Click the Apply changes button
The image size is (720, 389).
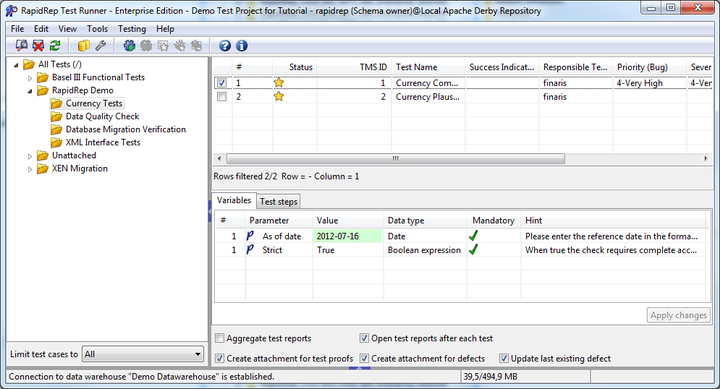tap(678, 315)
